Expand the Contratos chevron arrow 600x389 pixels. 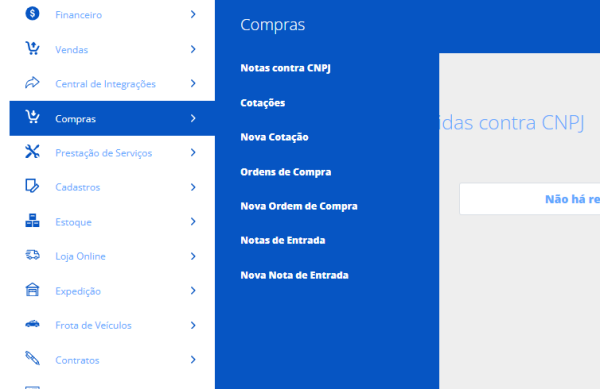193,360
